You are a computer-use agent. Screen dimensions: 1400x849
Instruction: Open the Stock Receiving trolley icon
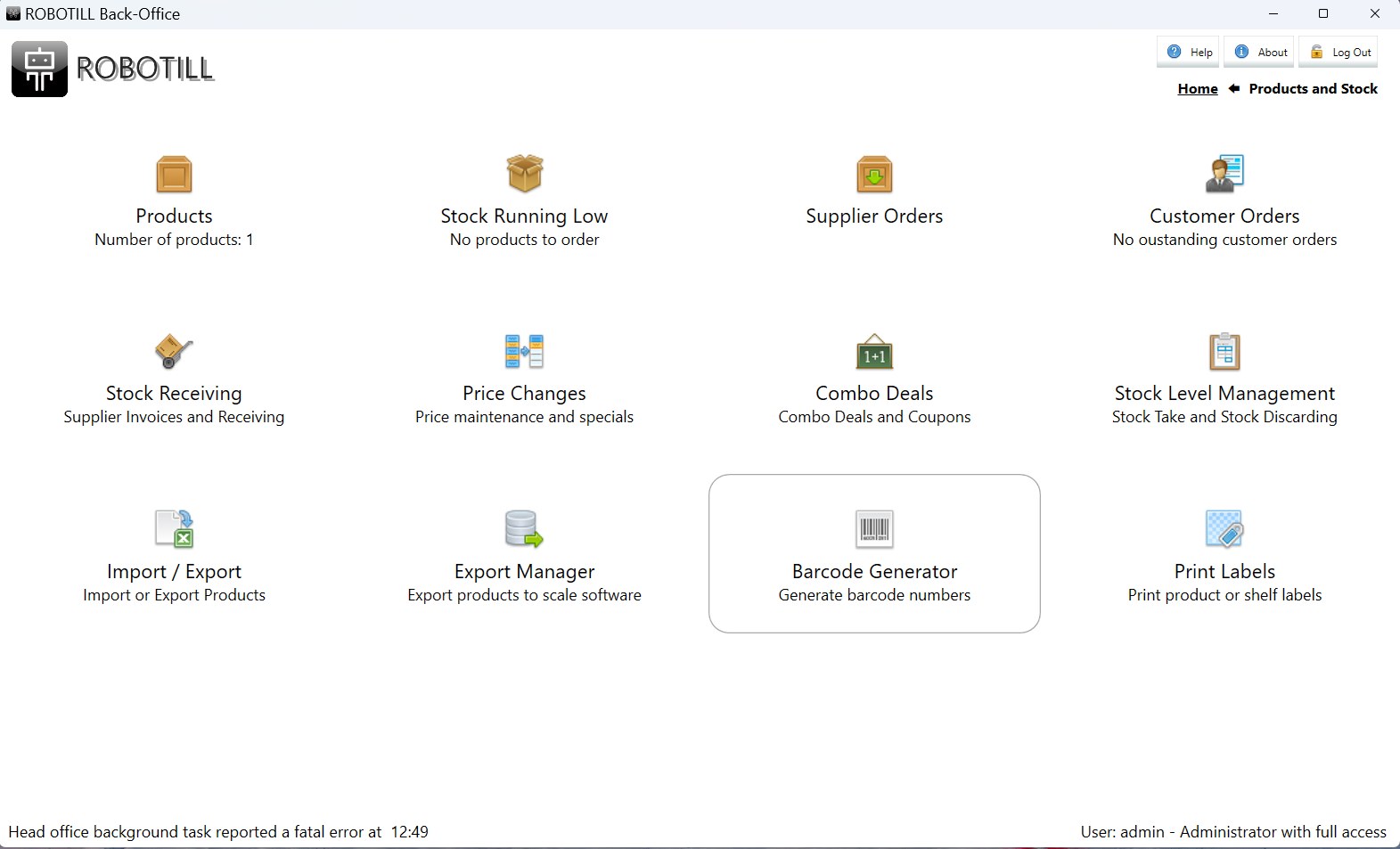[x=174, y=352]
